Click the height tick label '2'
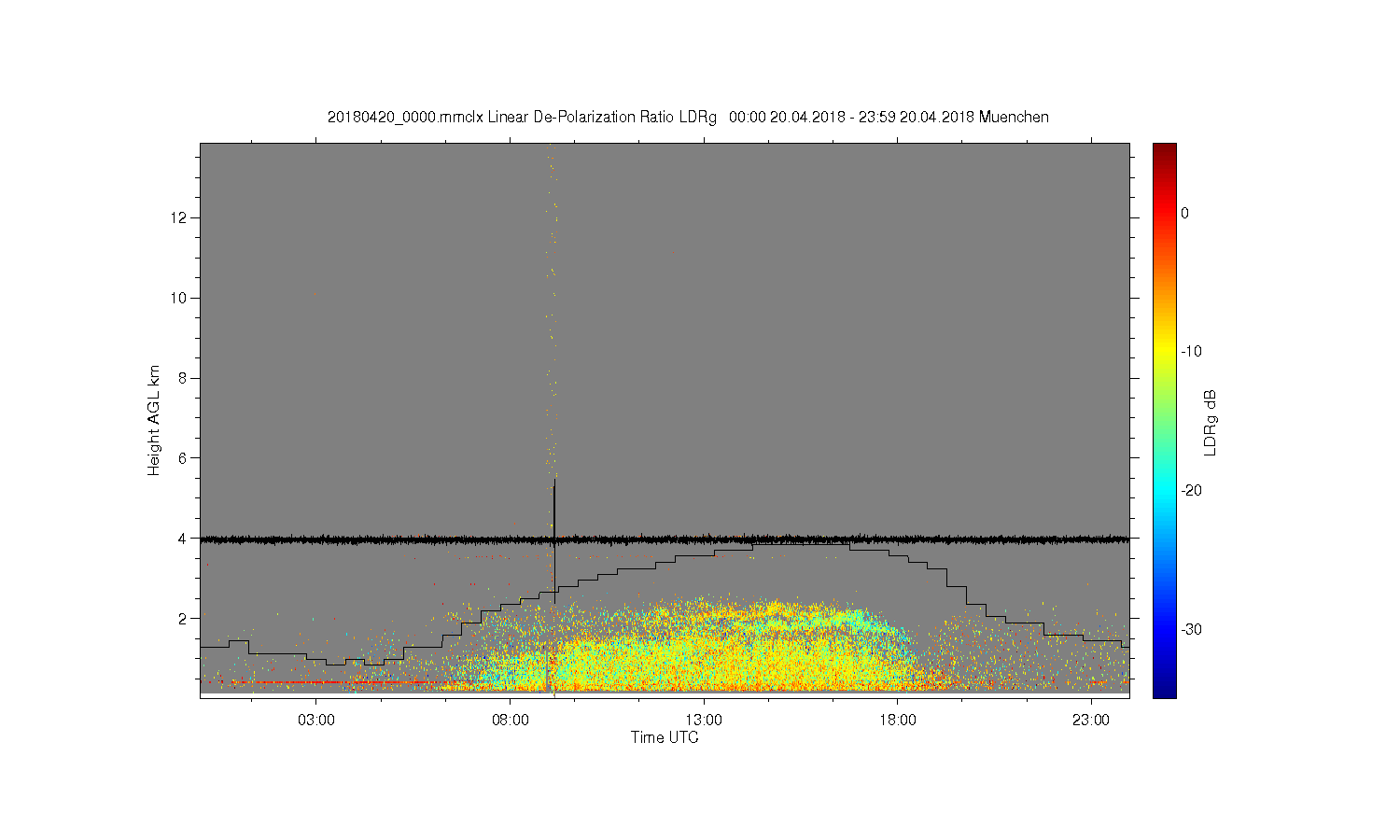The image size is (1400, 840). (184, 618)
